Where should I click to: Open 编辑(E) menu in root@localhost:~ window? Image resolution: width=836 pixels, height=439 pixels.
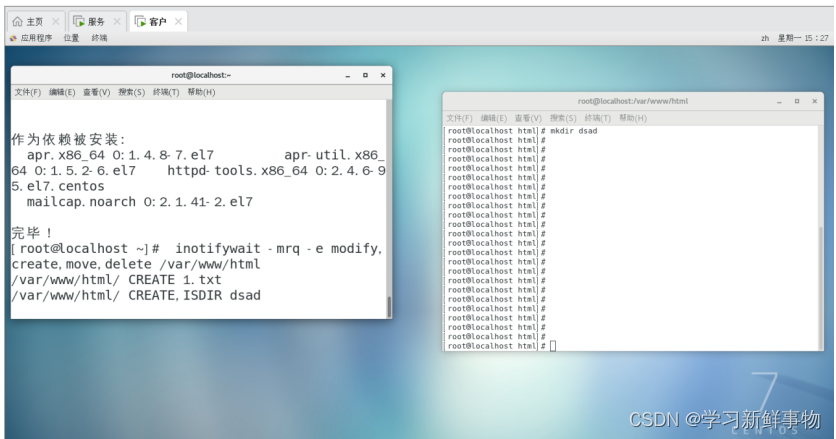coord(62,92)
